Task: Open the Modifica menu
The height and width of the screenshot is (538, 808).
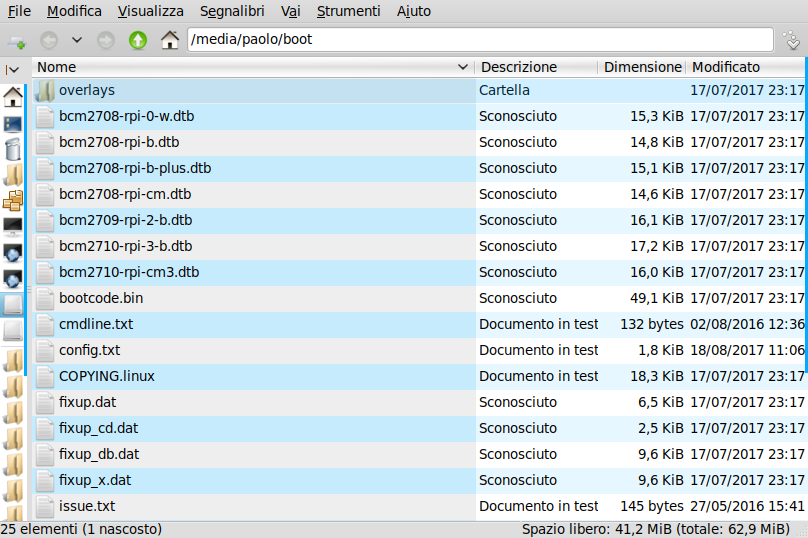Action: 74,11
